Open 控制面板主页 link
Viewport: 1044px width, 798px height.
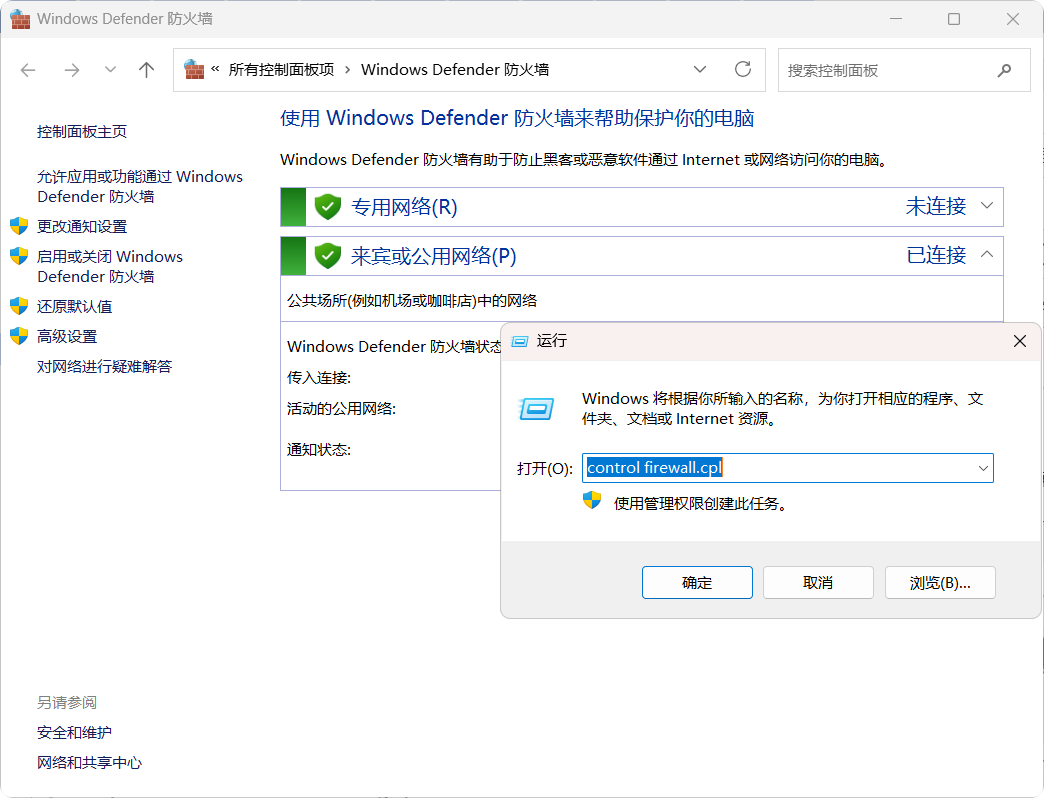82,132
